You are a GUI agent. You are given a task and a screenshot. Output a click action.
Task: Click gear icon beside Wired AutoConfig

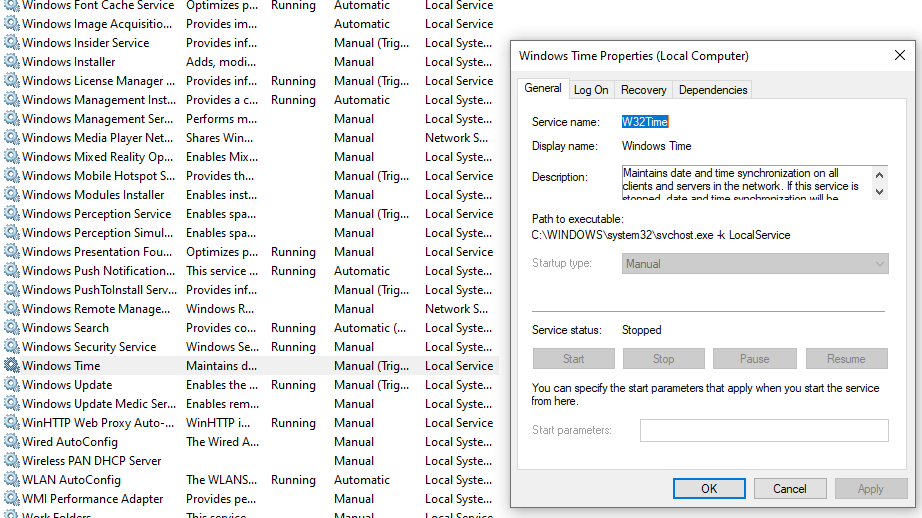tap(11, 441)
